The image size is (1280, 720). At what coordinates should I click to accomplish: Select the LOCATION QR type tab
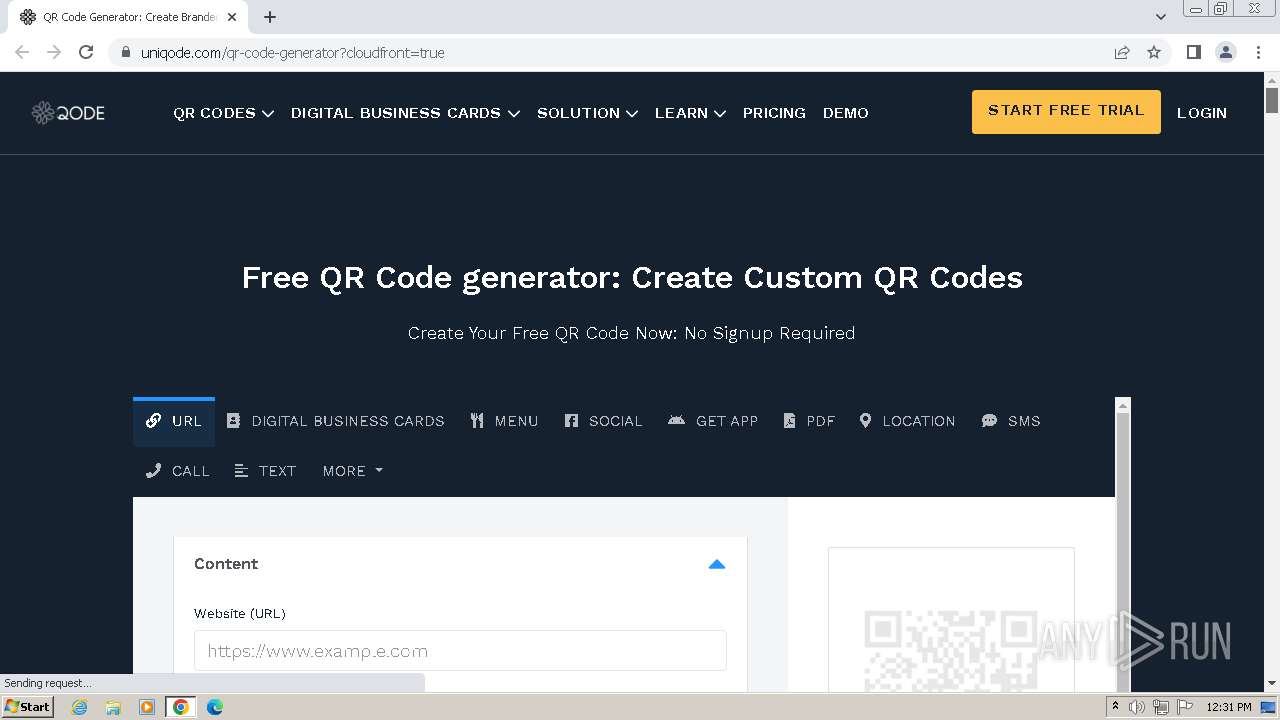point(907,421)
